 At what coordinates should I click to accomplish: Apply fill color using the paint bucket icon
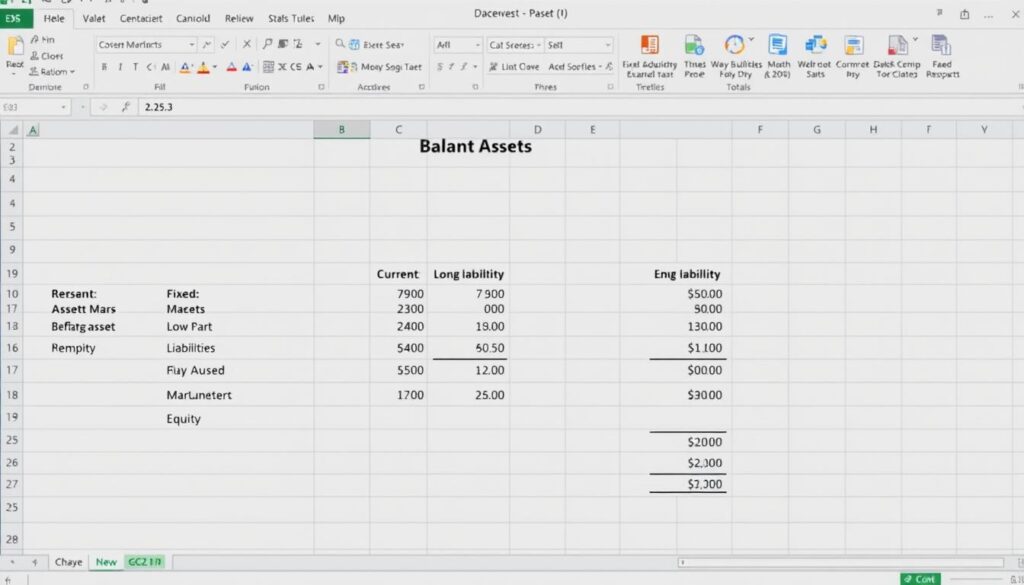point(204,66)
